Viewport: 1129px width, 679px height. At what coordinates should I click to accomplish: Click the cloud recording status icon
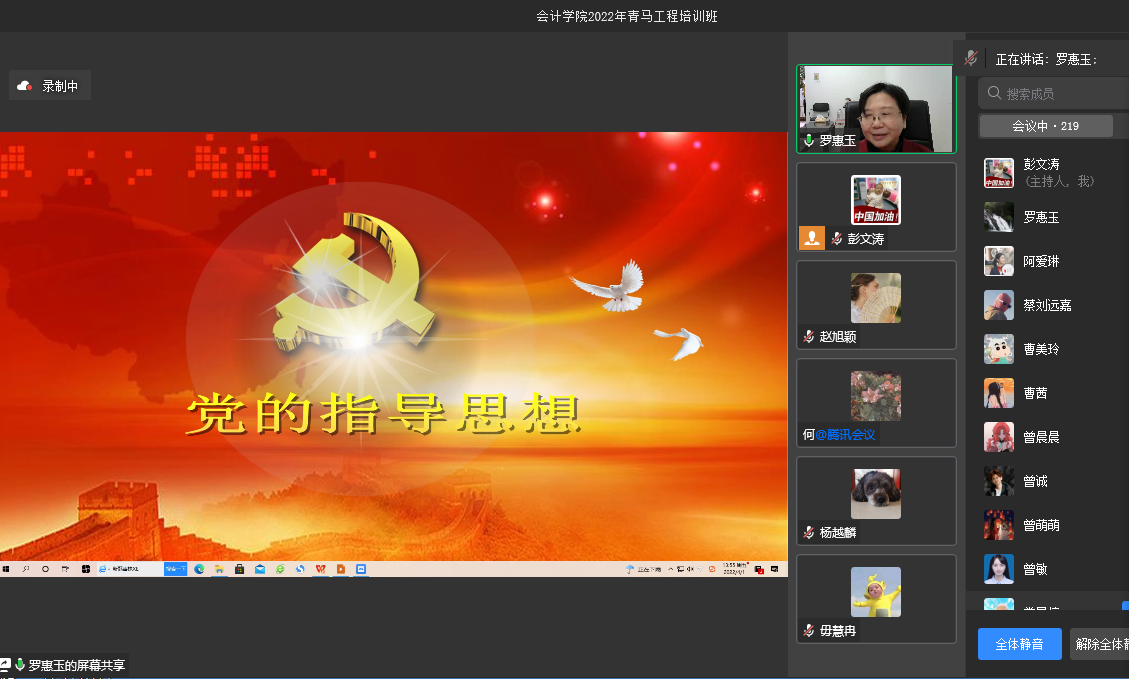25,86
